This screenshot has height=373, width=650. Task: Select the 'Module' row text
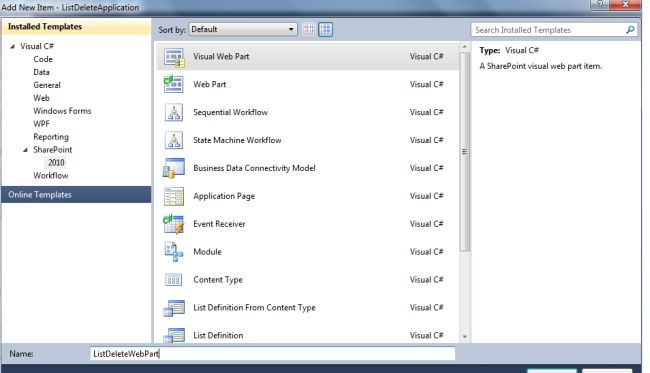coord(207,252)
